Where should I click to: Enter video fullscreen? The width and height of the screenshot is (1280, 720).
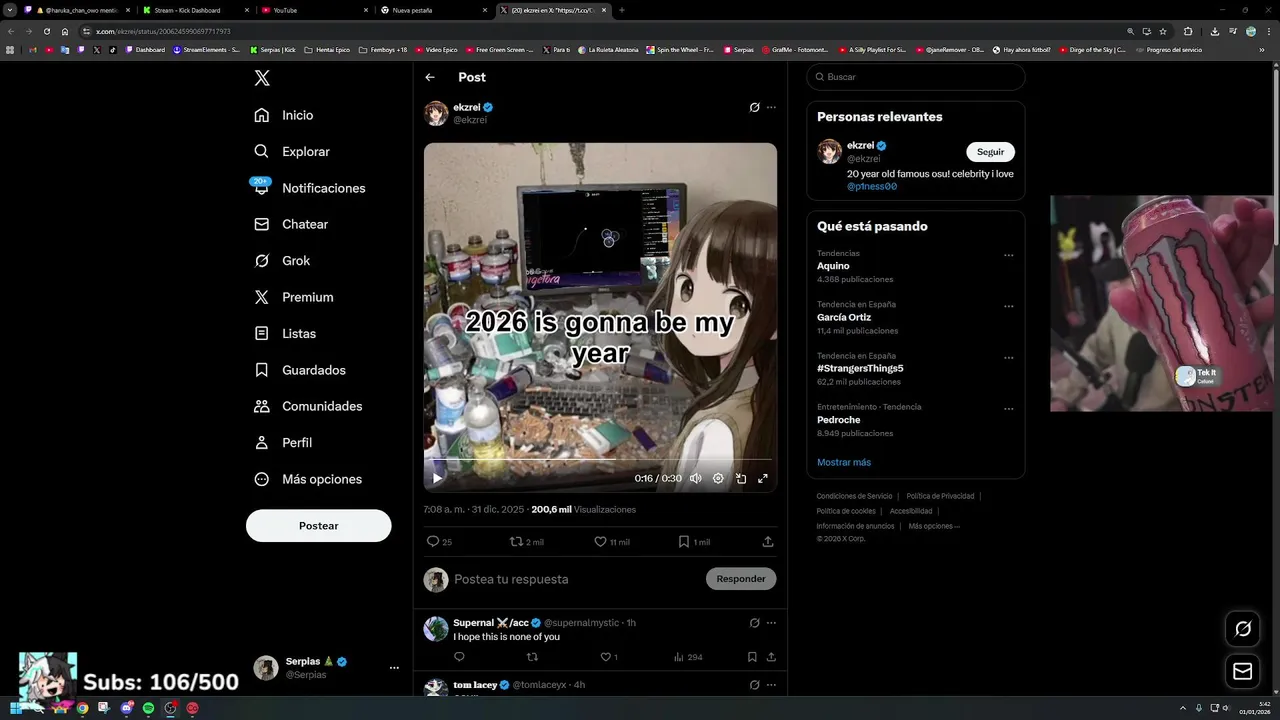tap(763, 478)
